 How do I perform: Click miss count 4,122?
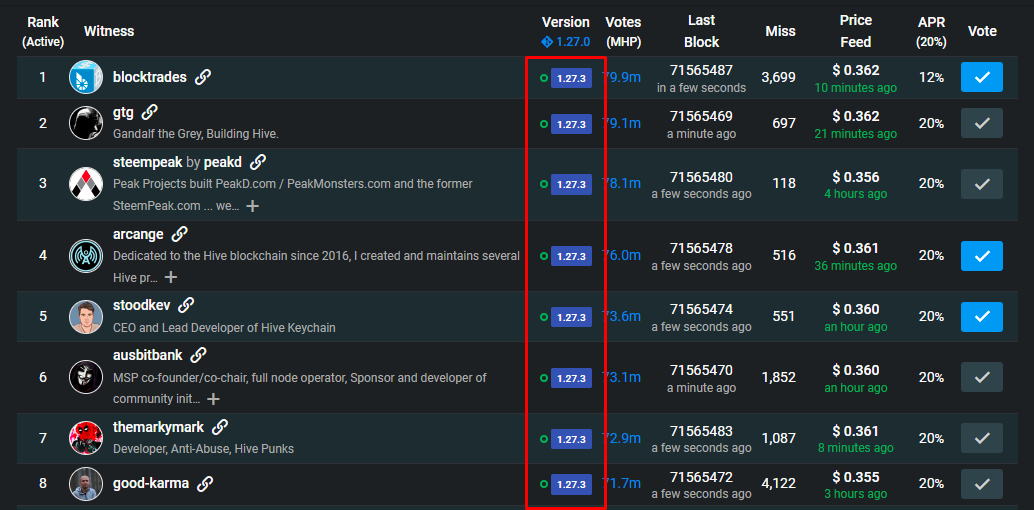[778, 484]
